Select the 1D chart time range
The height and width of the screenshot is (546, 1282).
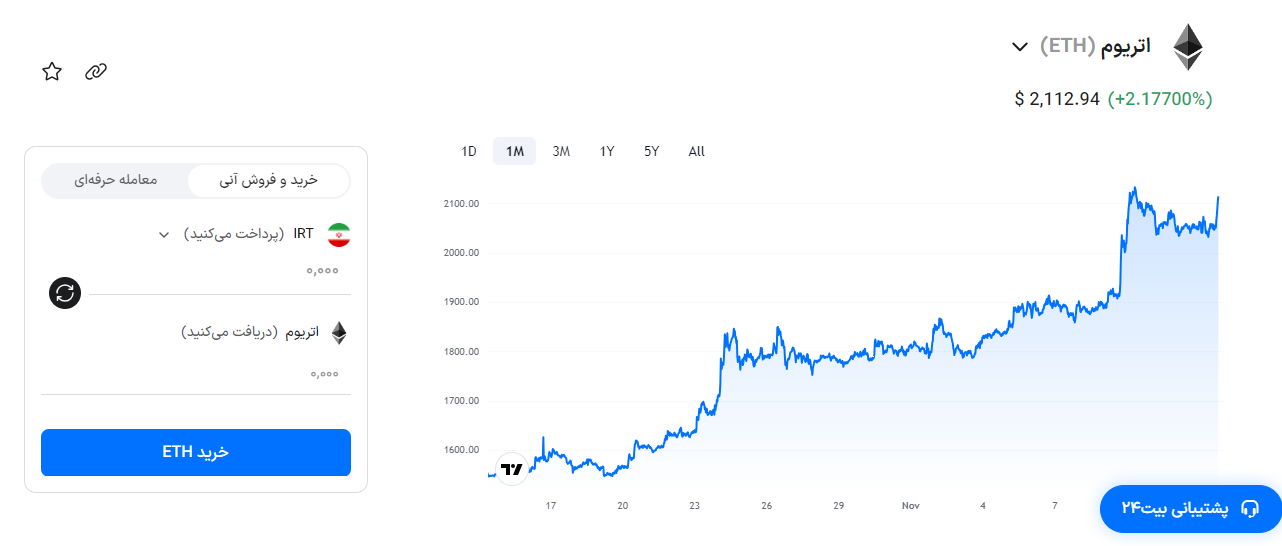tap(469, 152)
